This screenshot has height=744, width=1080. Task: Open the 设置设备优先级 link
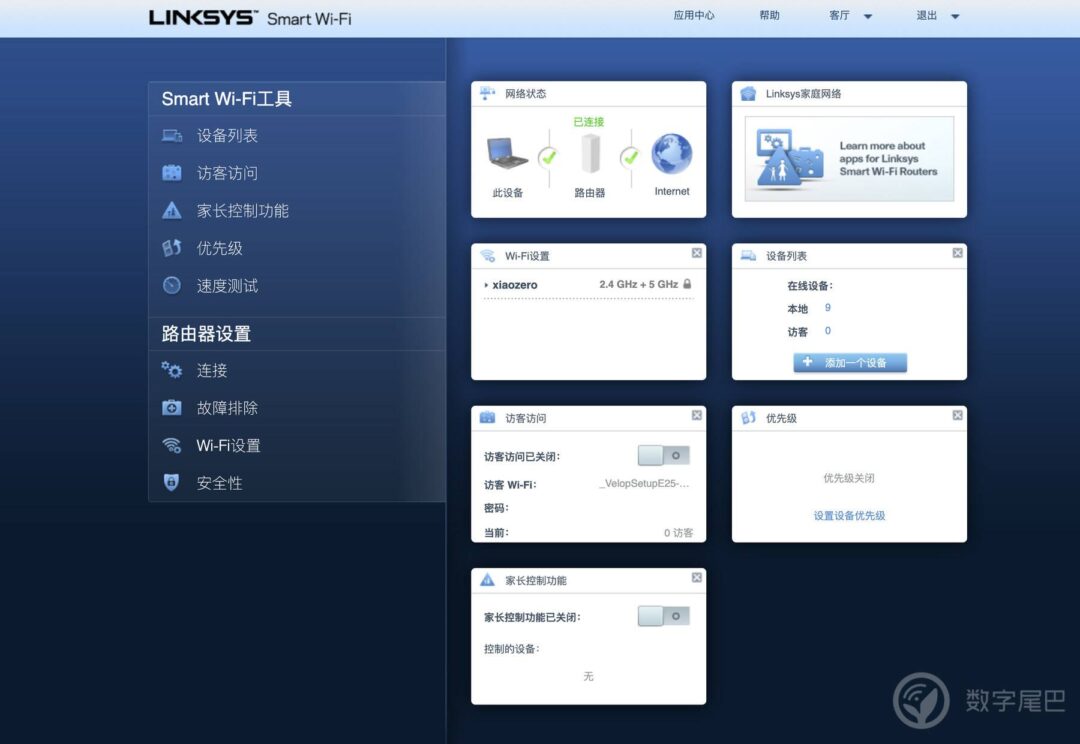click(x=849, y=515)
